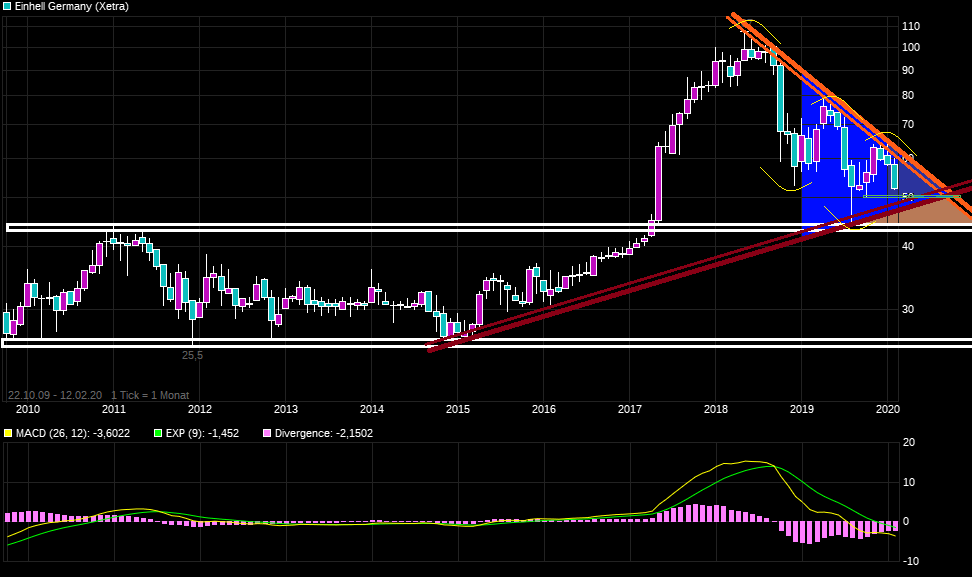972x577 pixels.
Task: Click the 110 price axis label
Action: [910, 26]
